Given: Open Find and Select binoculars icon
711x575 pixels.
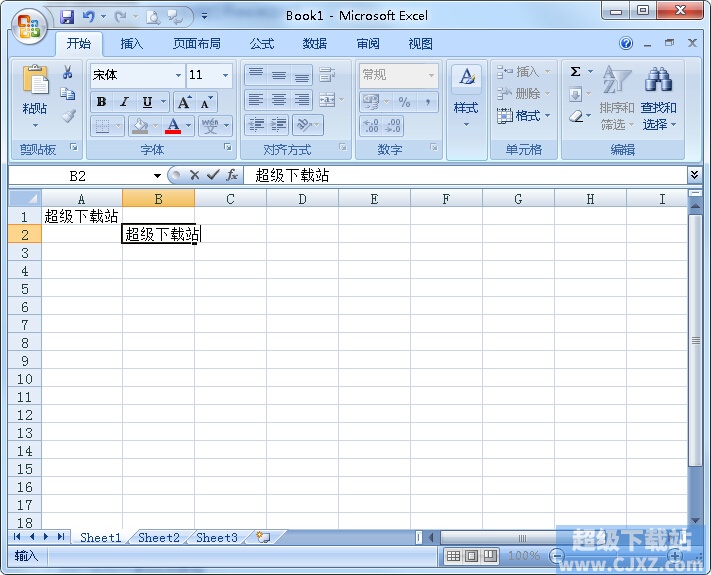Looking at the screenshot, I should (658, 82).
